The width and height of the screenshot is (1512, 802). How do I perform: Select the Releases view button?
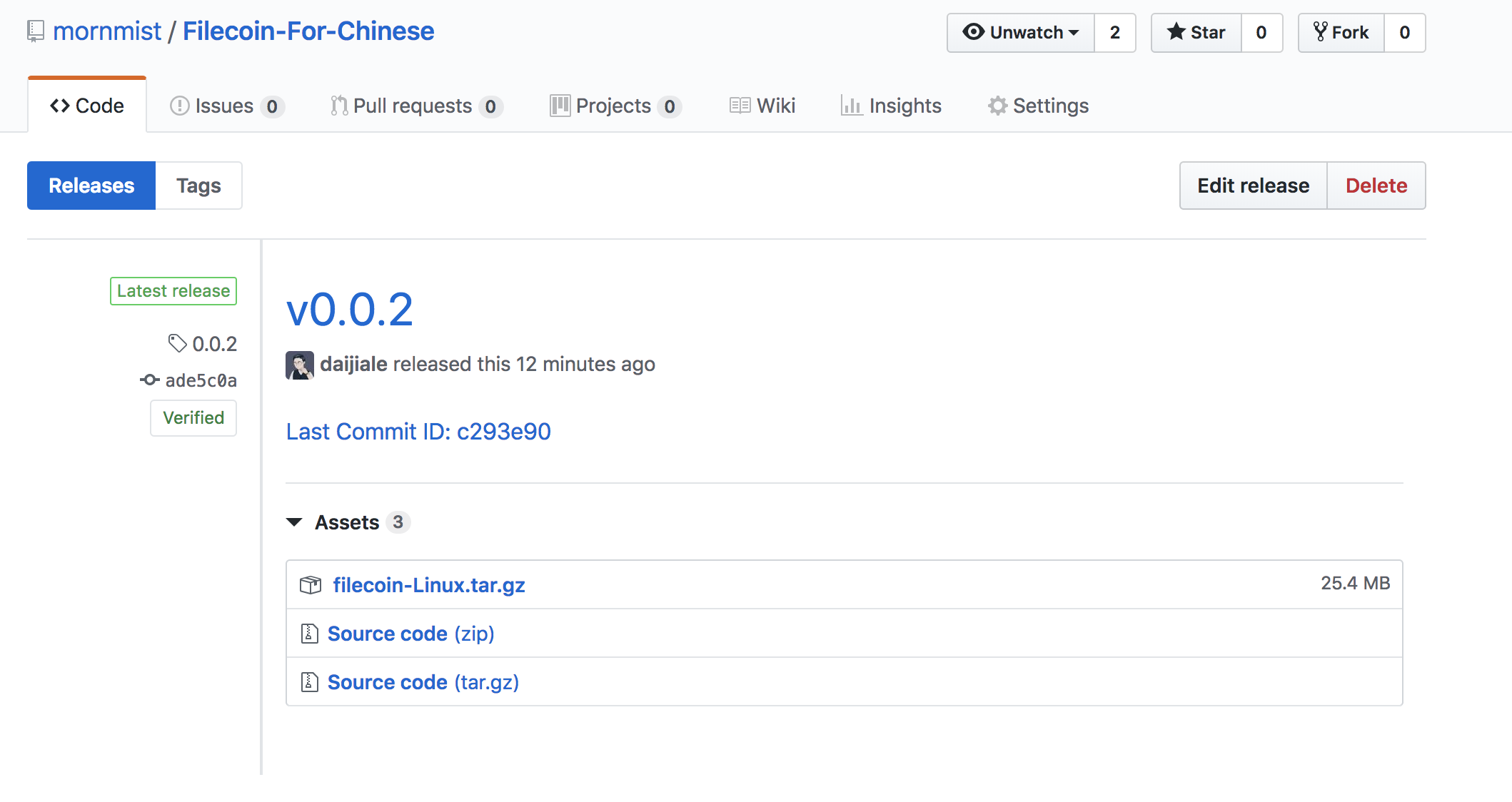click(91, 186)
